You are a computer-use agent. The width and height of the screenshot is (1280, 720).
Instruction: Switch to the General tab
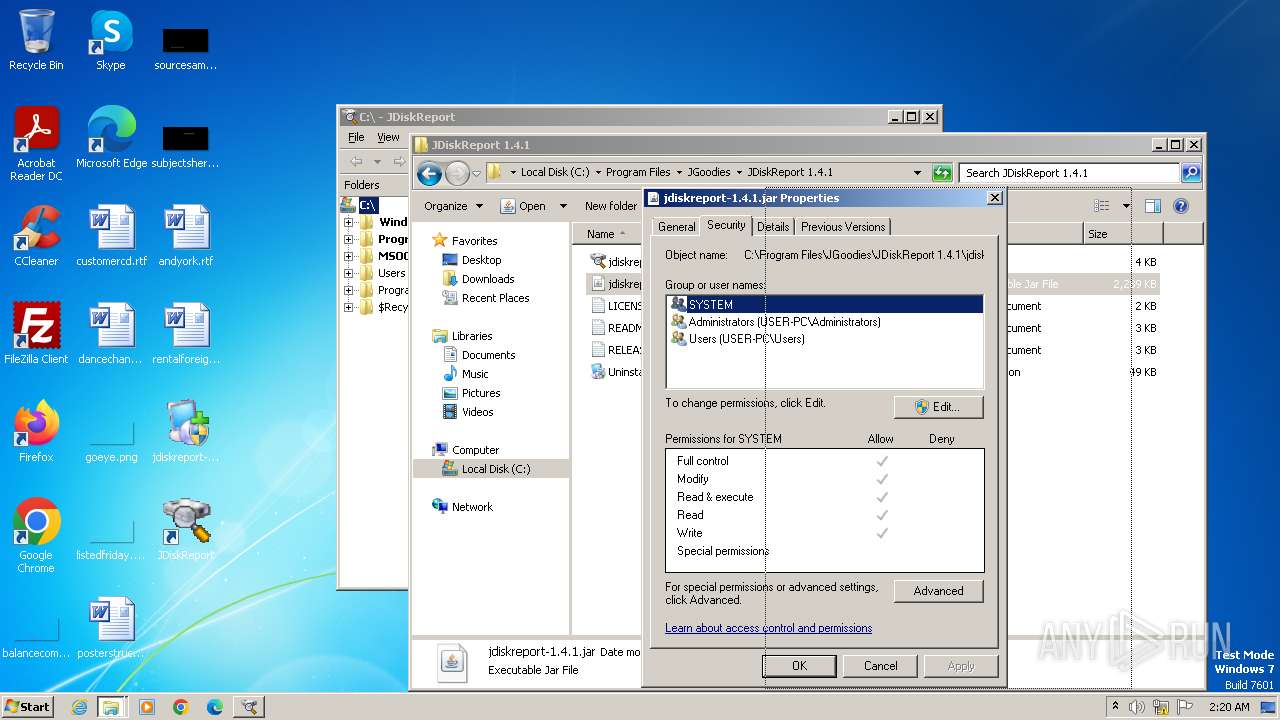click(676, 227)
